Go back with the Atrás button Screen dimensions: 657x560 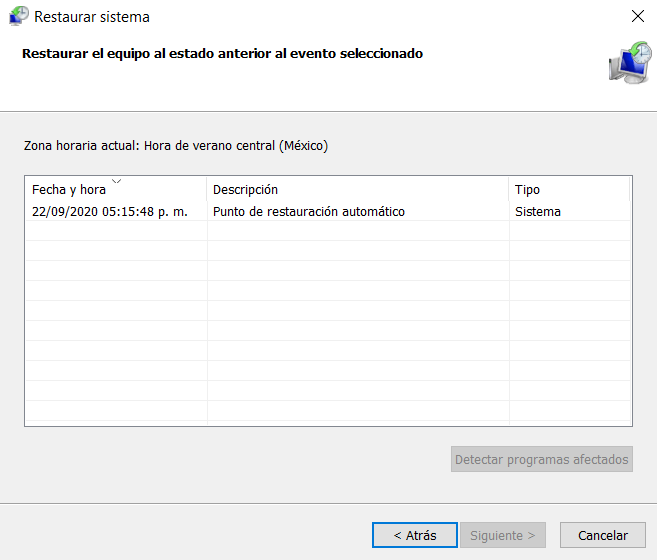414,535
